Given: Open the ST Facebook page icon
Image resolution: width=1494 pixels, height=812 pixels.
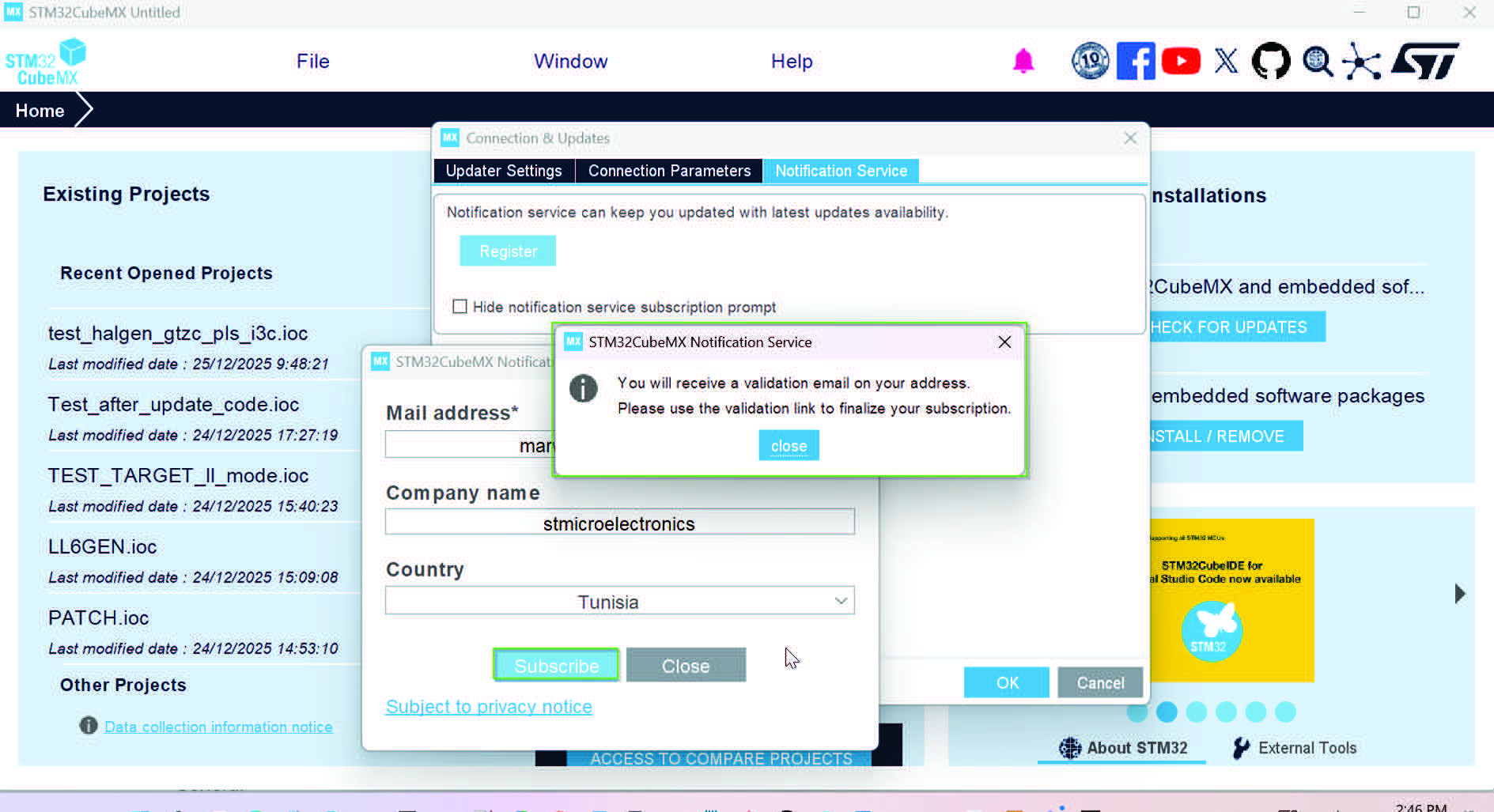Looking at the screenshot, I should click(1136, 61).
